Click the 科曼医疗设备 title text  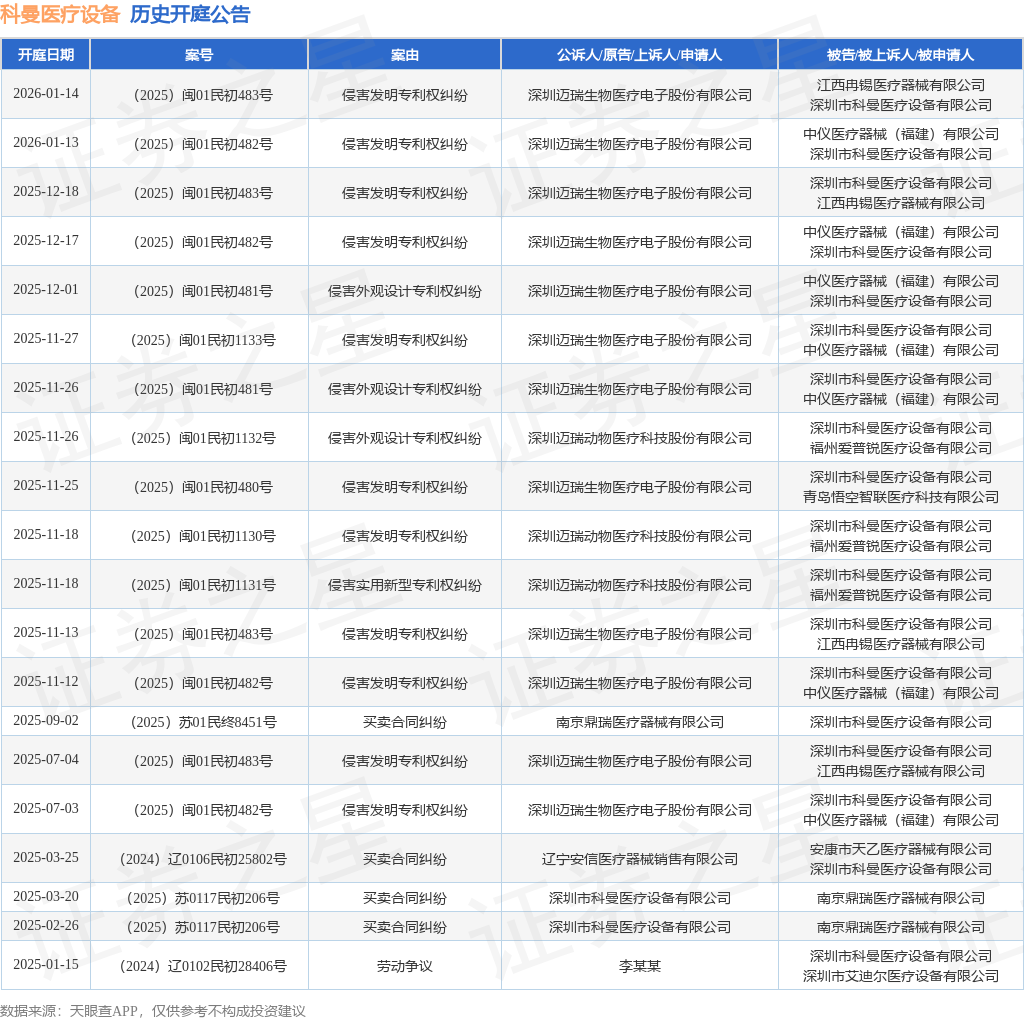[x=60, y=14]
